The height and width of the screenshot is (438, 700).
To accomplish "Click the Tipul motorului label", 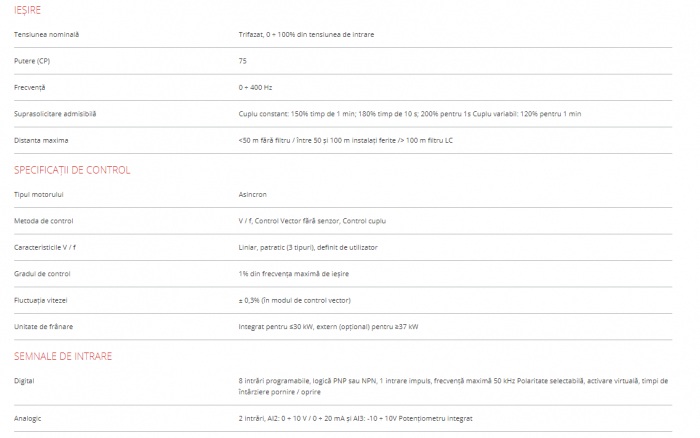I will click(x=39, y=194).
